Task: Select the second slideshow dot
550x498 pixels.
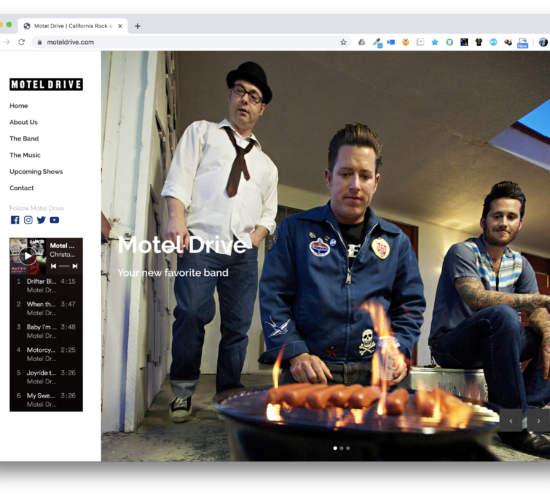Action: click(x=341, y=448)
